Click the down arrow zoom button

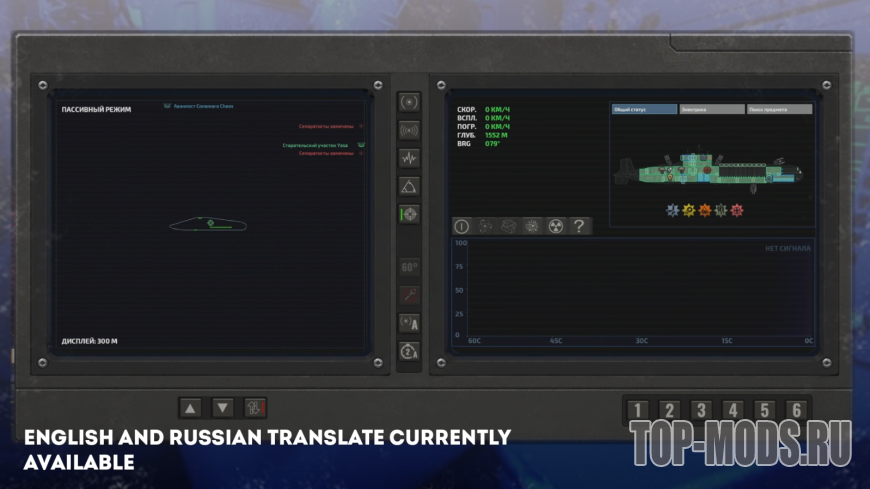click(222, 409)
